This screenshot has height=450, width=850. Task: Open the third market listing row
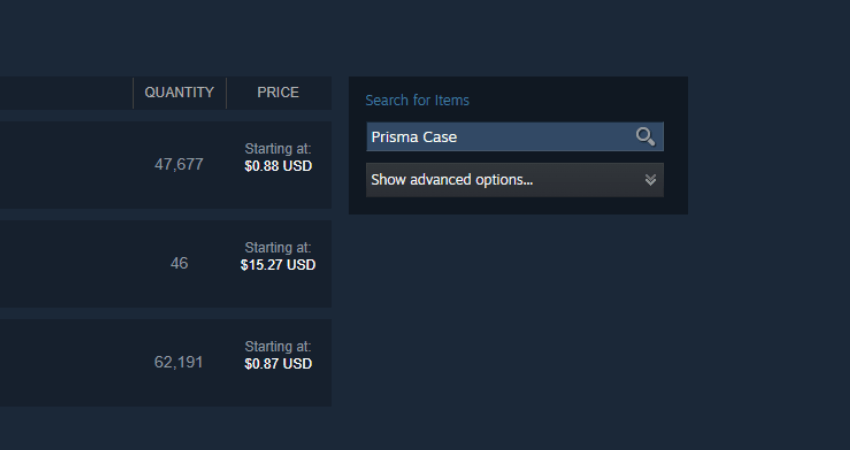165,362
